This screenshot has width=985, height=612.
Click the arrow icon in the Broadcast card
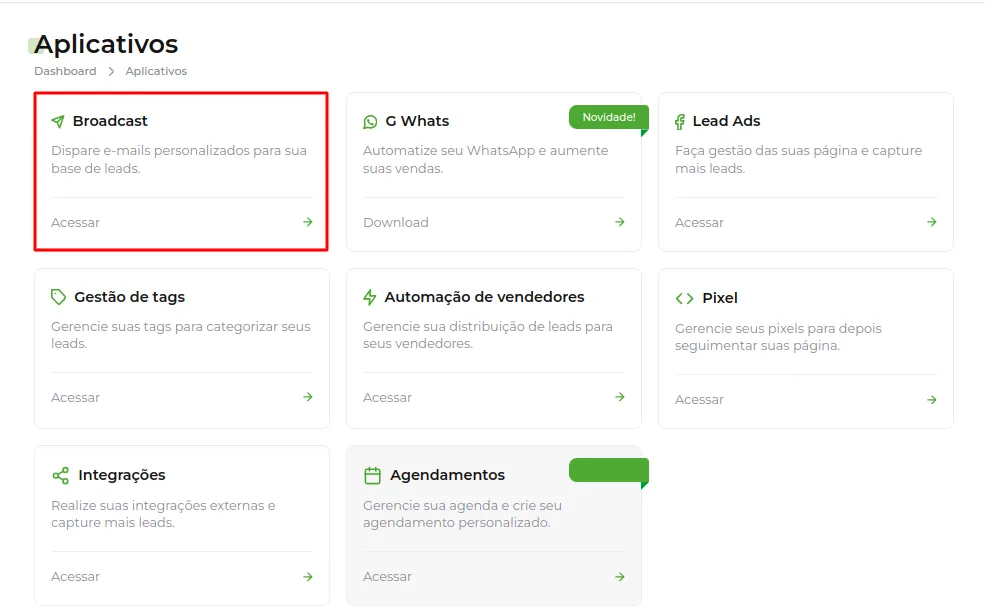click(x=308, y=222)
